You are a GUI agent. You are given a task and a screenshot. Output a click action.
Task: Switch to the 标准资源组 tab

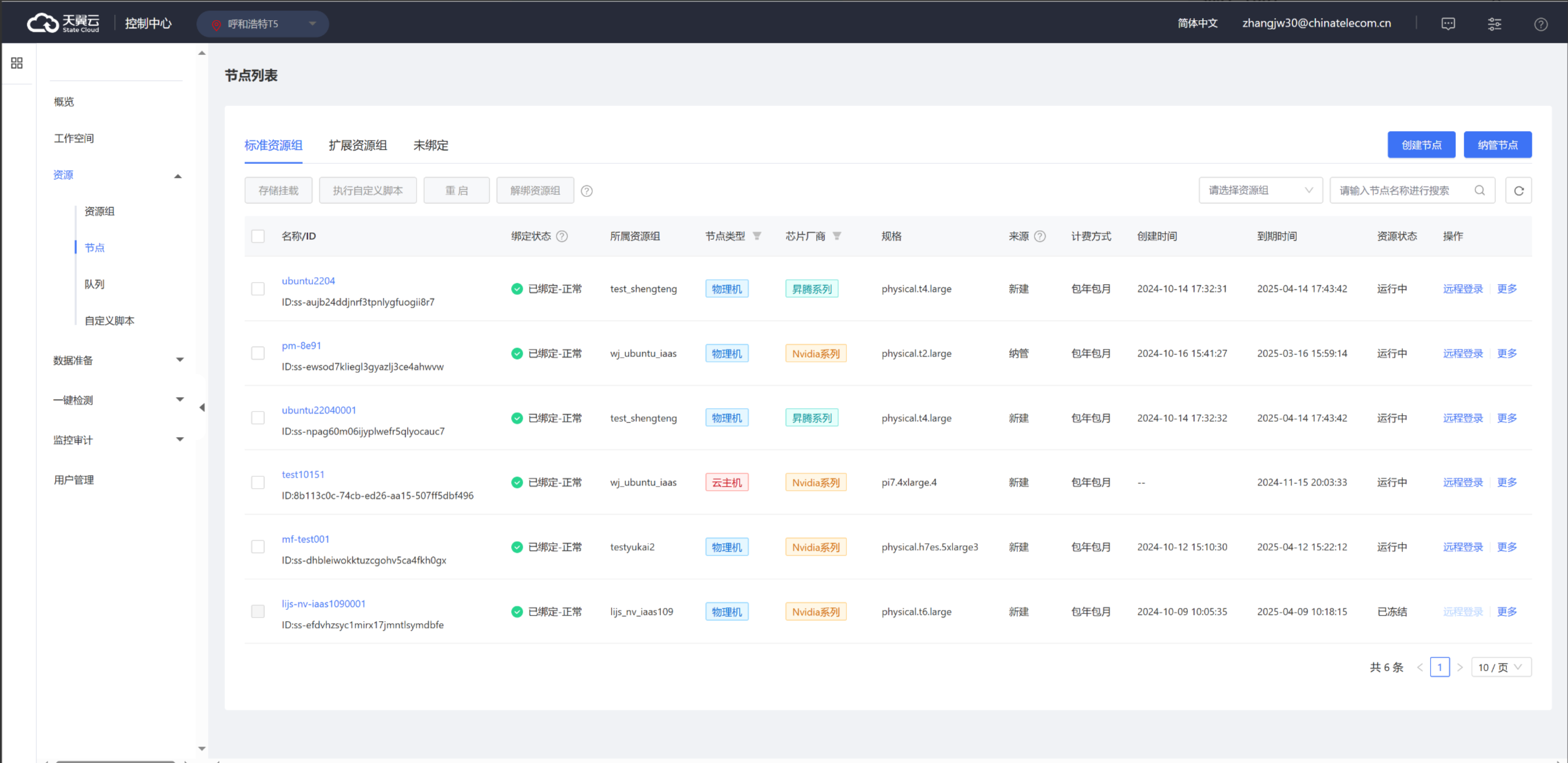pos(273,146)
